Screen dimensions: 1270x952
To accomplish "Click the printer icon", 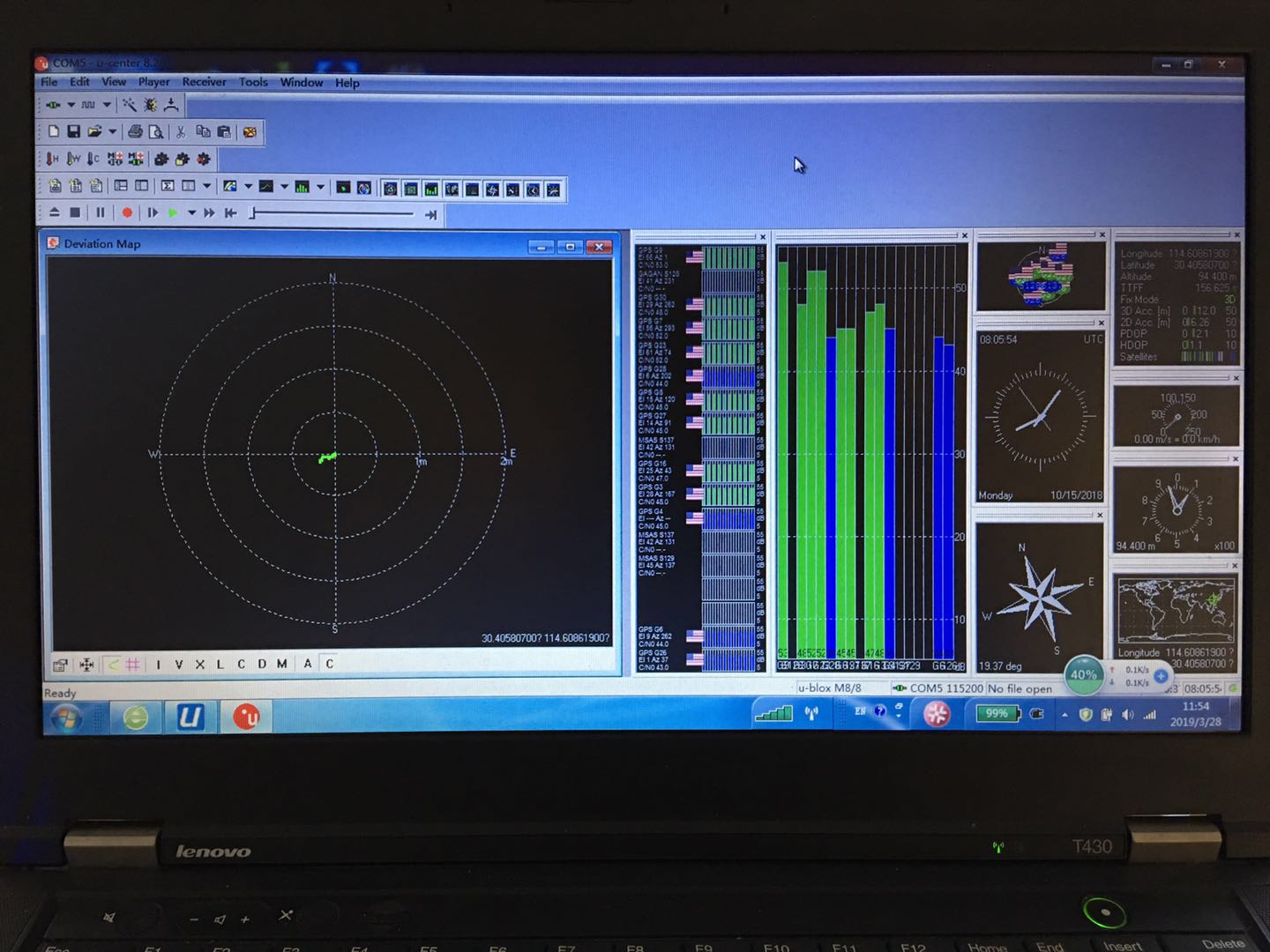I will point(135,131).
